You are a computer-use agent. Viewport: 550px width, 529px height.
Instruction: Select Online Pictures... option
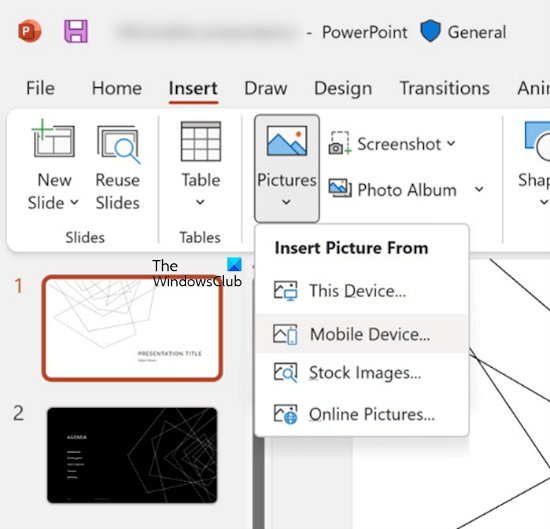[x=362, y=414]
